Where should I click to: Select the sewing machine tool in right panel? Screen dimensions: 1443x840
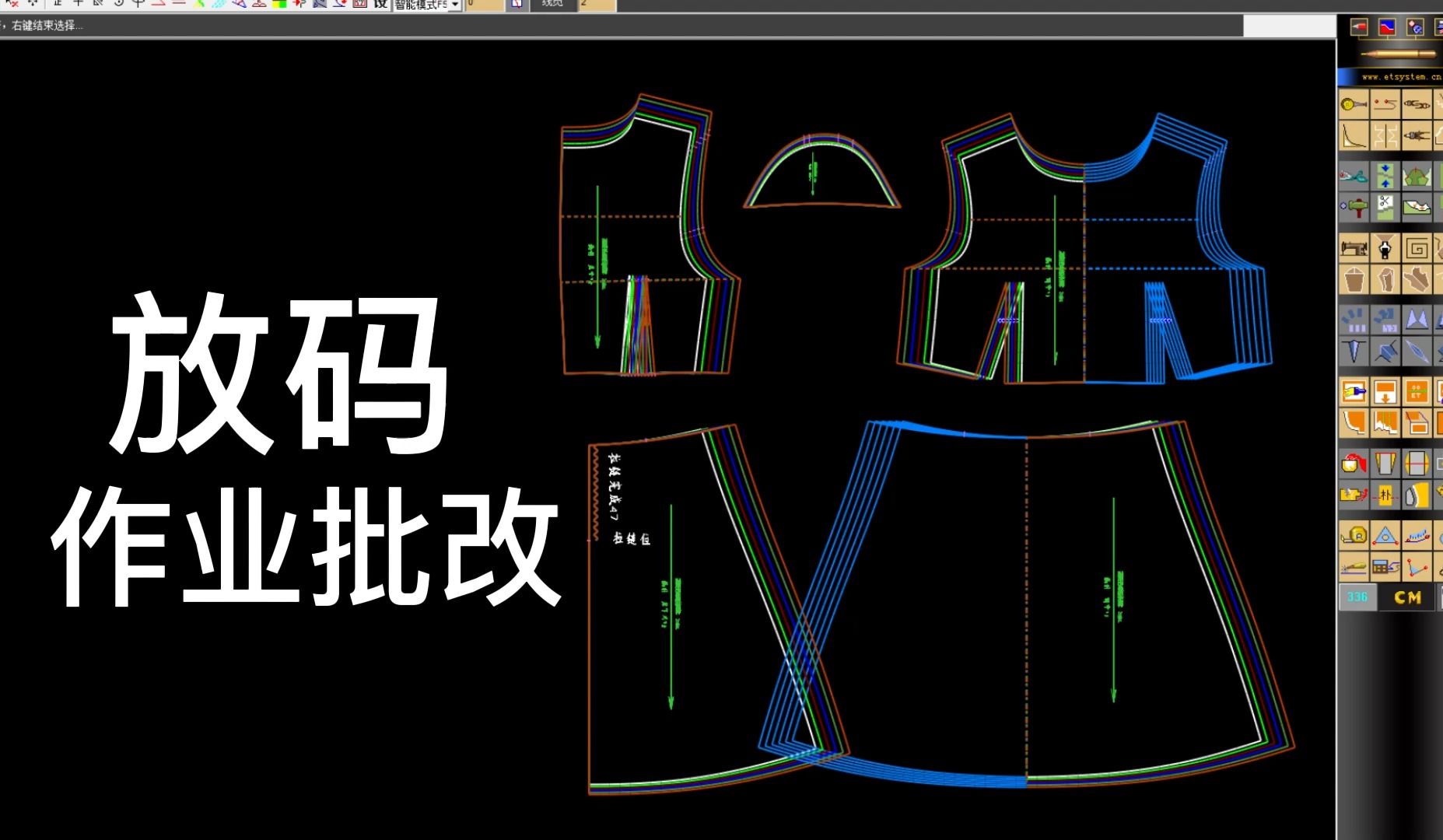[1354, 247]
